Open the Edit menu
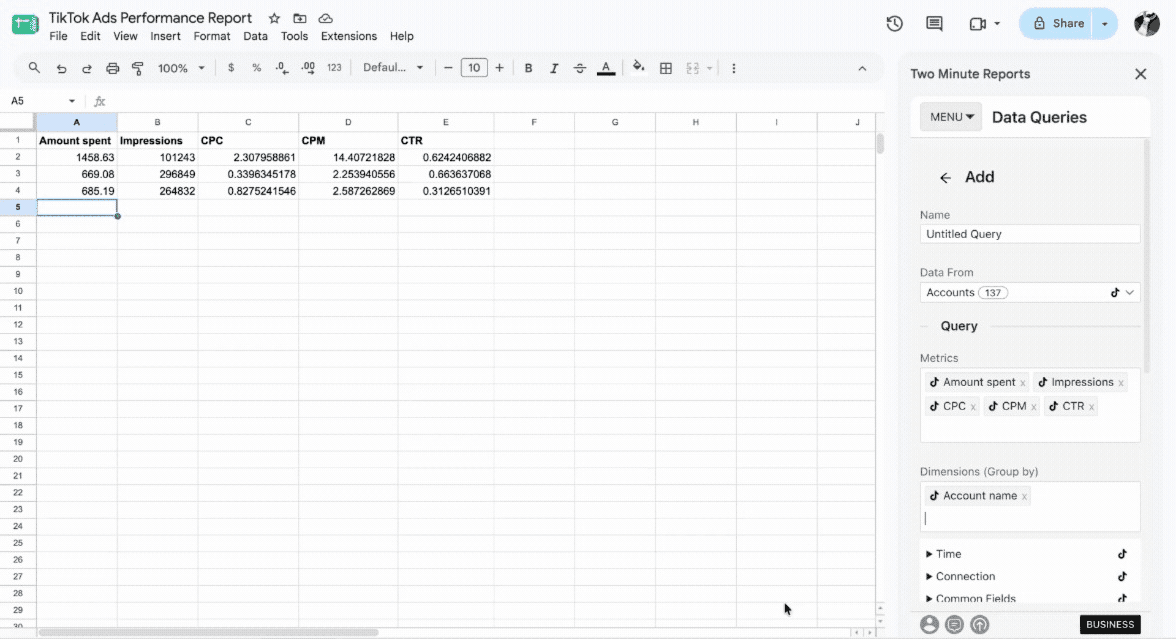 click(90, 36)
